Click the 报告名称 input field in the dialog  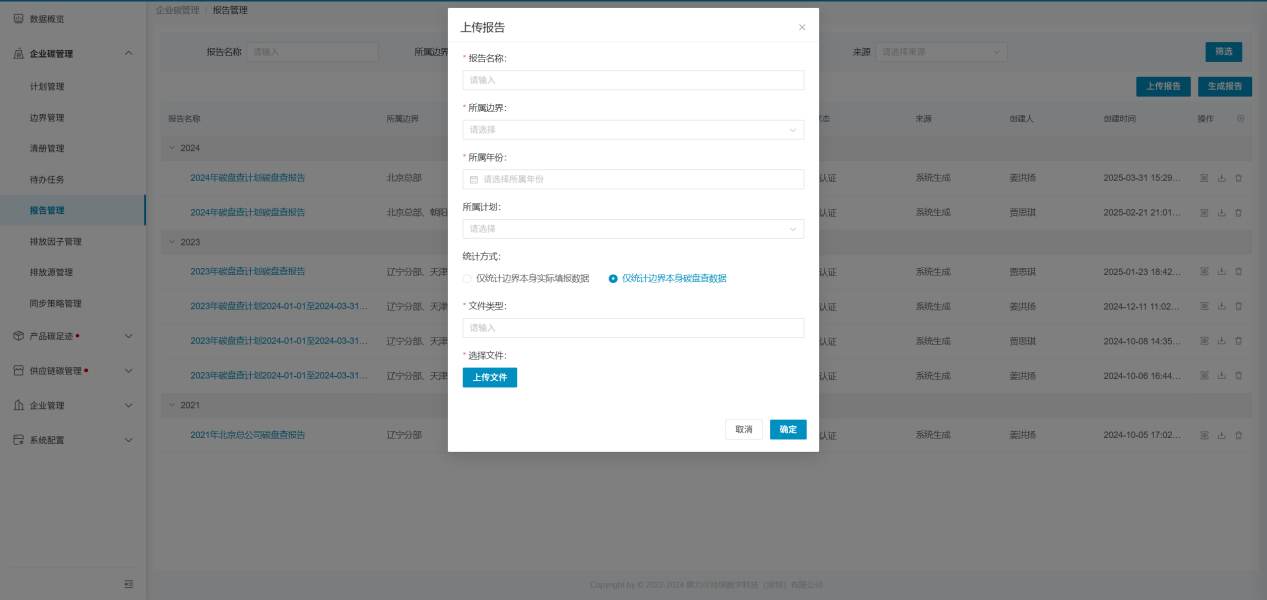coord(633,80)
